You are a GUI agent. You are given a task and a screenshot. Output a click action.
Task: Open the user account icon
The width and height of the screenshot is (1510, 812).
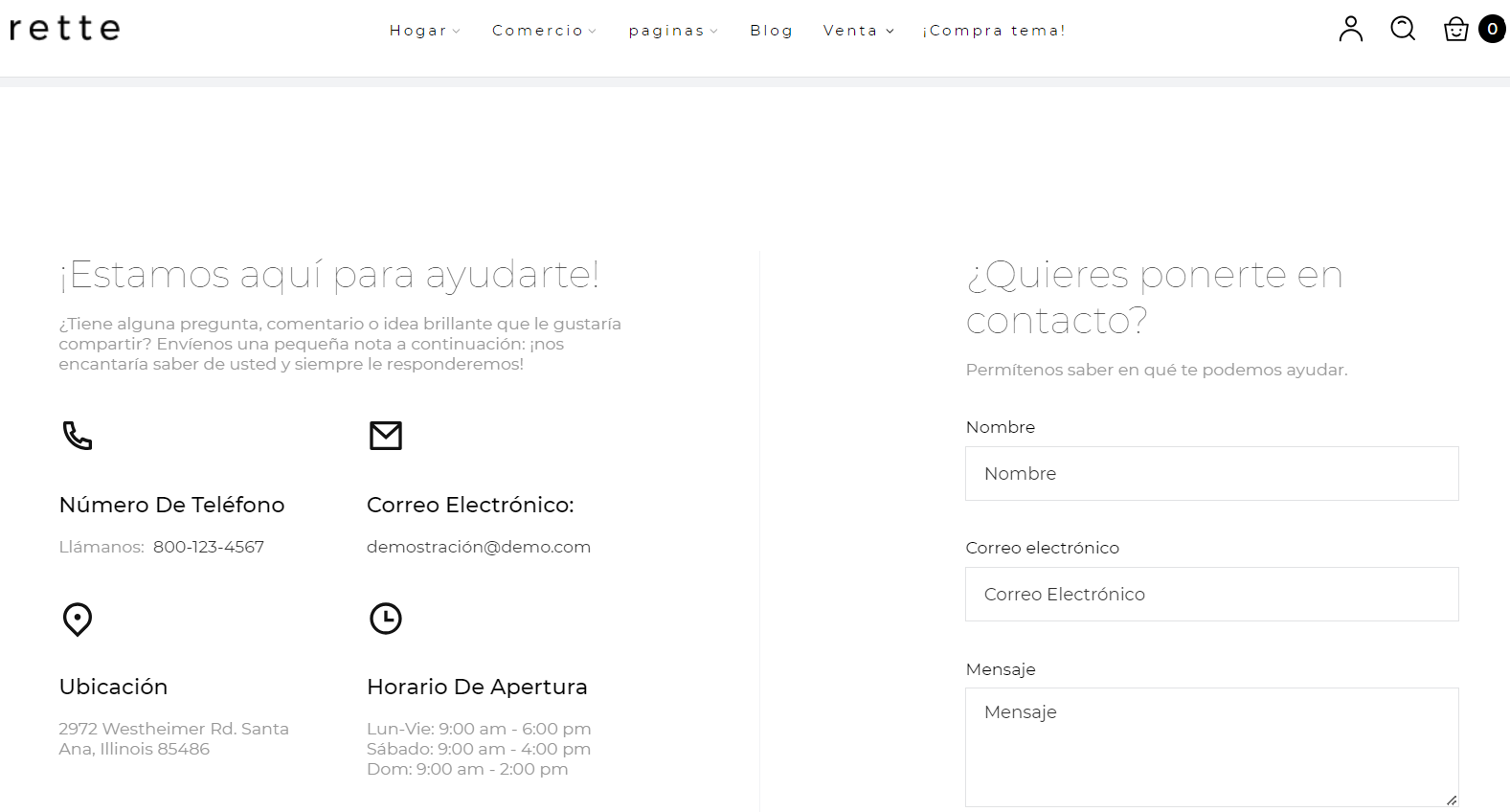pyautogui.click(x=1350, y=29)
